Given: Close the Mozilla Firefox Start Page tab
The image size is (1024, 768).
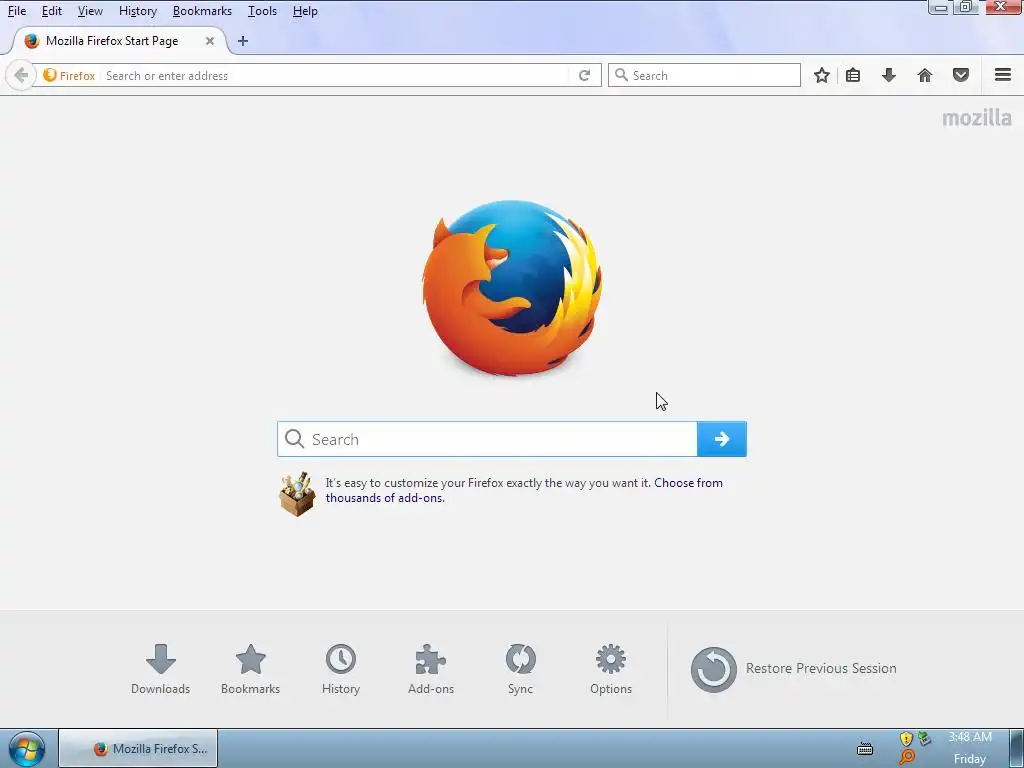Looking at the screenshot, I should (x=210, y=40).
